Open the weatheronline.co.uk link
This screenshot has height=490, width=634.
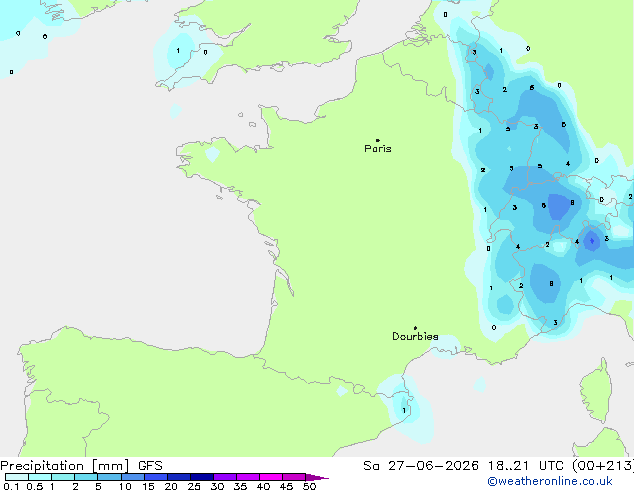(549, 481)
